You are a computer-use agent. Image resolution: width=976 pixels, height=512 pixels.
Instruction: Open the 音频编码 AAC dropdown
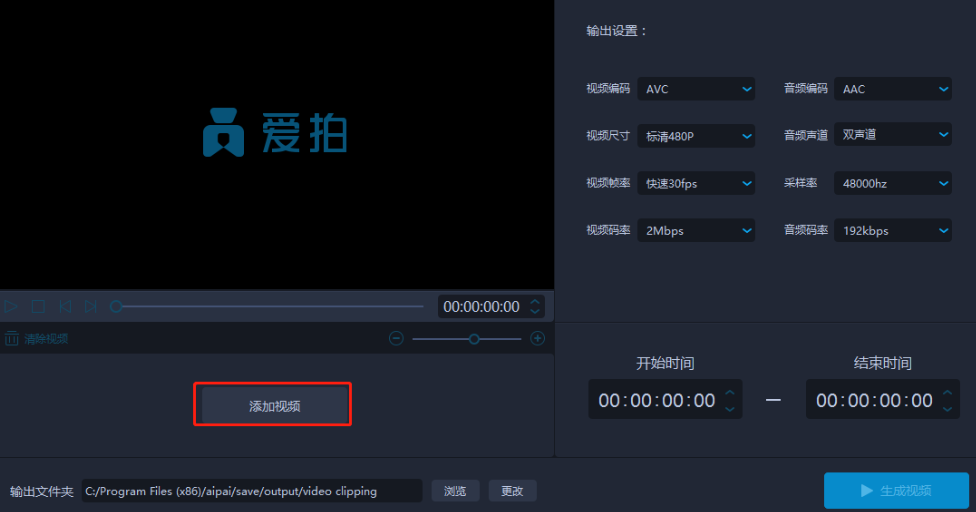pos(893,89)
